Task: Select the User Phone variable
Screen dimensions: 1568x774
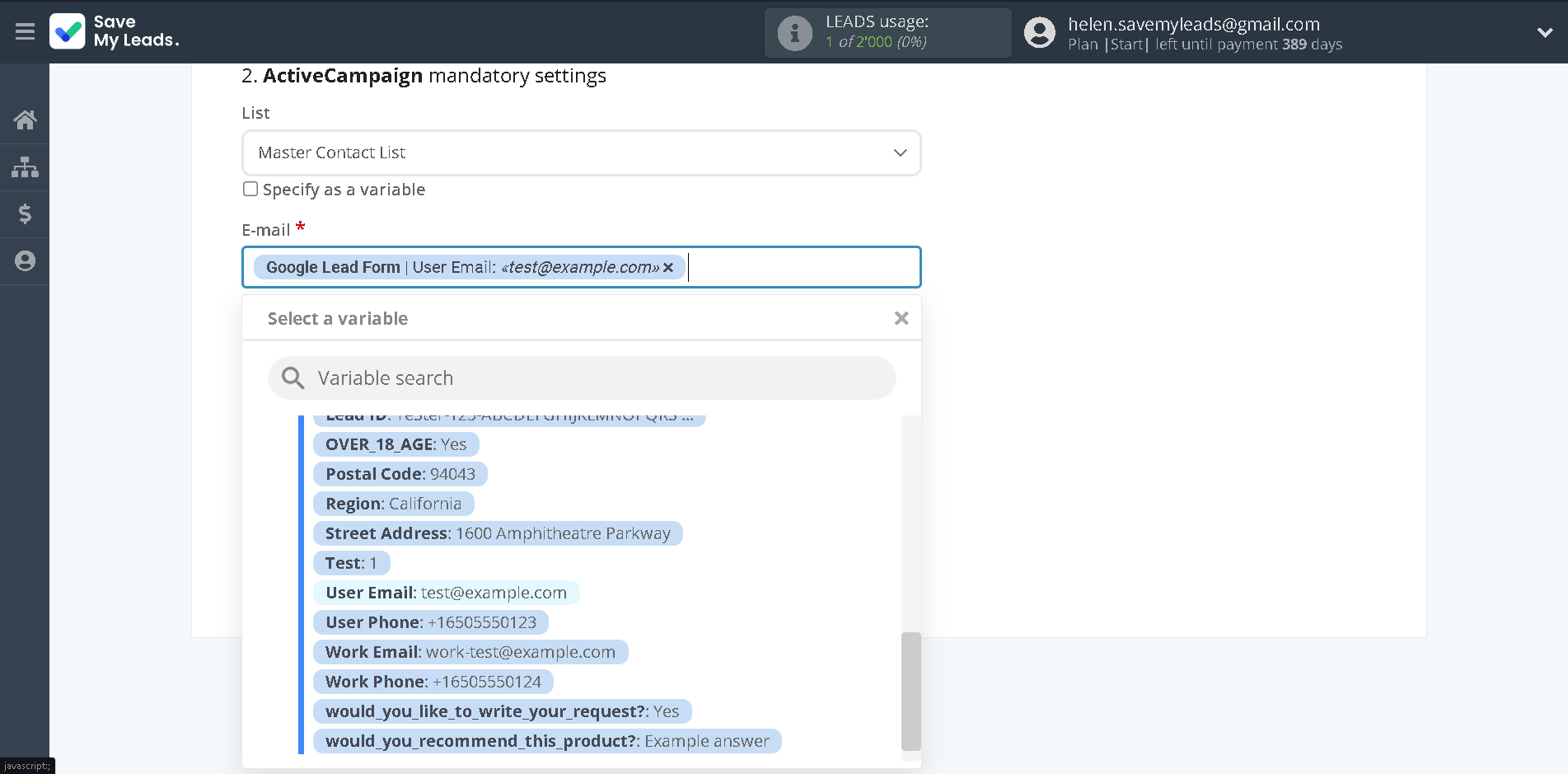Action: point(430,622)
